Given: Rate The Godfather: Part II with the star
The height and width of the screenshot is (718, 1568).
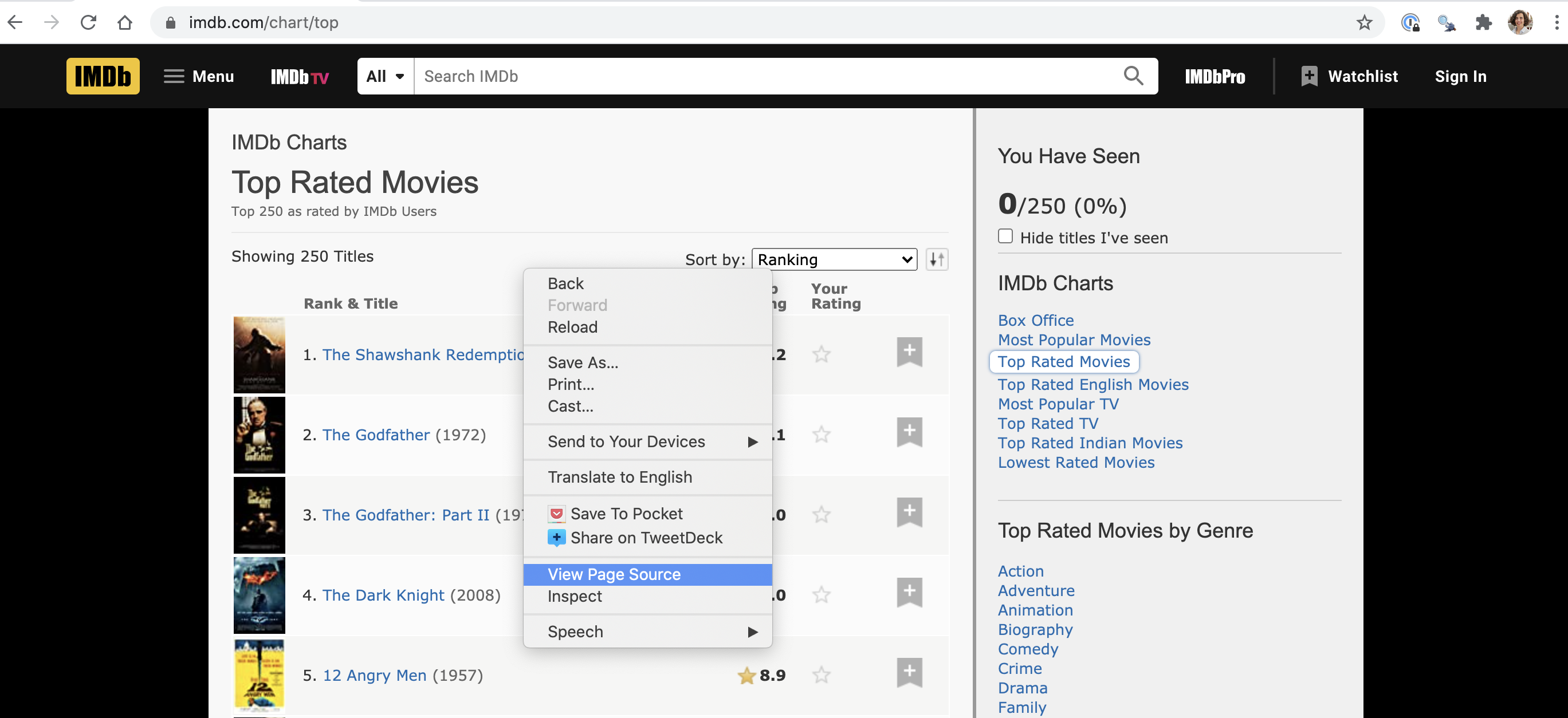Looking at the screenshot, I should click(x=821, y=515).
